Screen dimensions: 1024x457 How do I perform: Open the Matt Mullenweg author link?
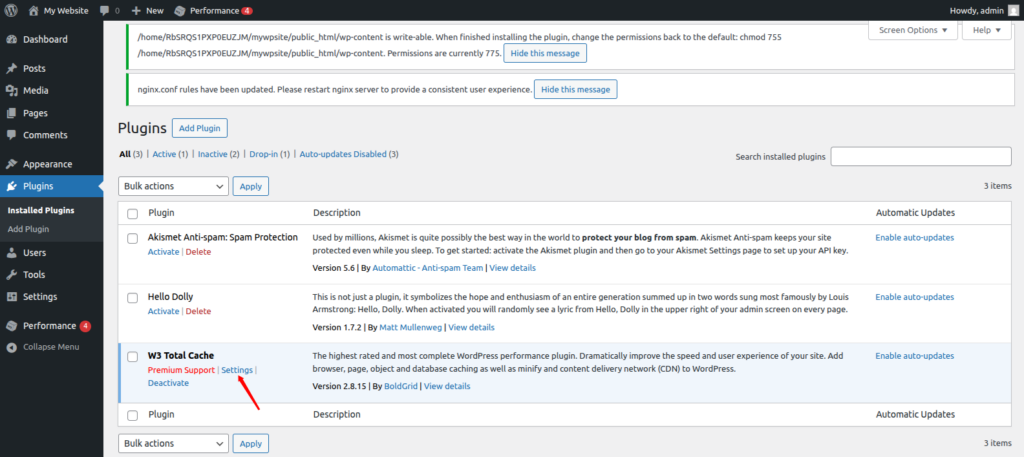(x=411, y=328)
